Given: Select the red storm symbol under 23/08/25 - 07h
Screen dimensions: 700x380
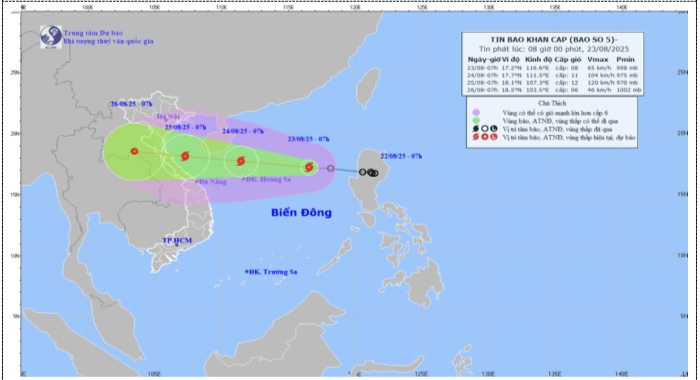Looking at the screenshot, I should [x=309, y=167].
